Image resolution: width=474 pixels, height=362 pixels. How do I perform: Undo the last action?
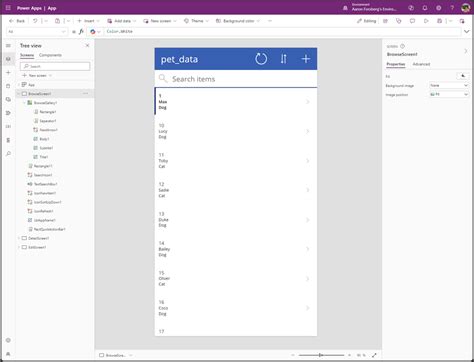click(35, 21)
